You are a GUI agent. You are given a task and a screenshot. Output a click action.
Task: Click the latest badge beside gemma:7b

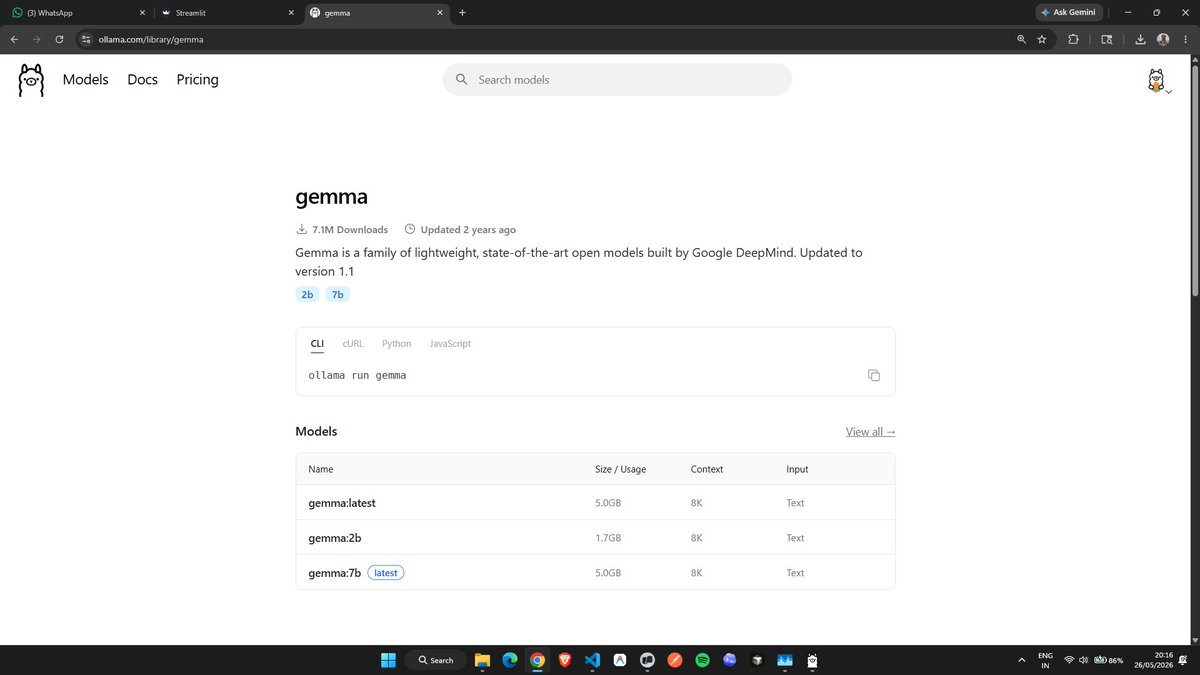pos(386,573)
